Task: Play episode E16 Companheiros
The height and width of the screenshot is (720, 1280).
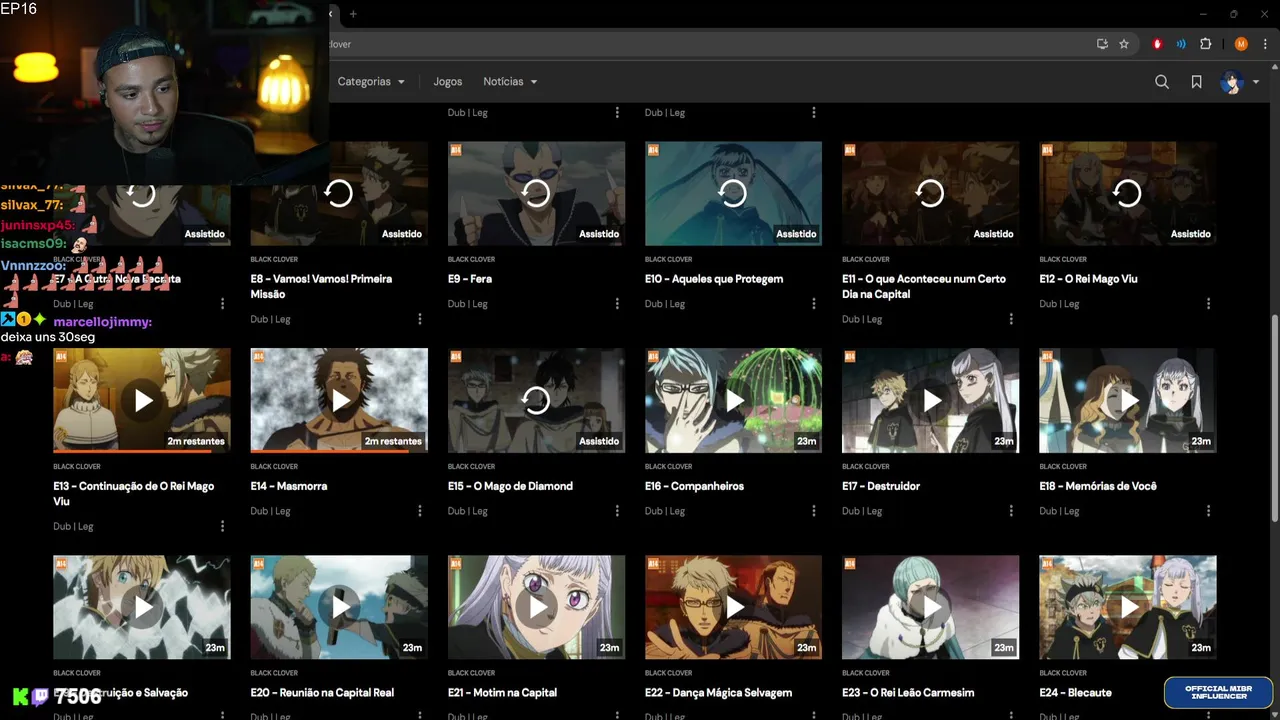Action: point(733,400)
